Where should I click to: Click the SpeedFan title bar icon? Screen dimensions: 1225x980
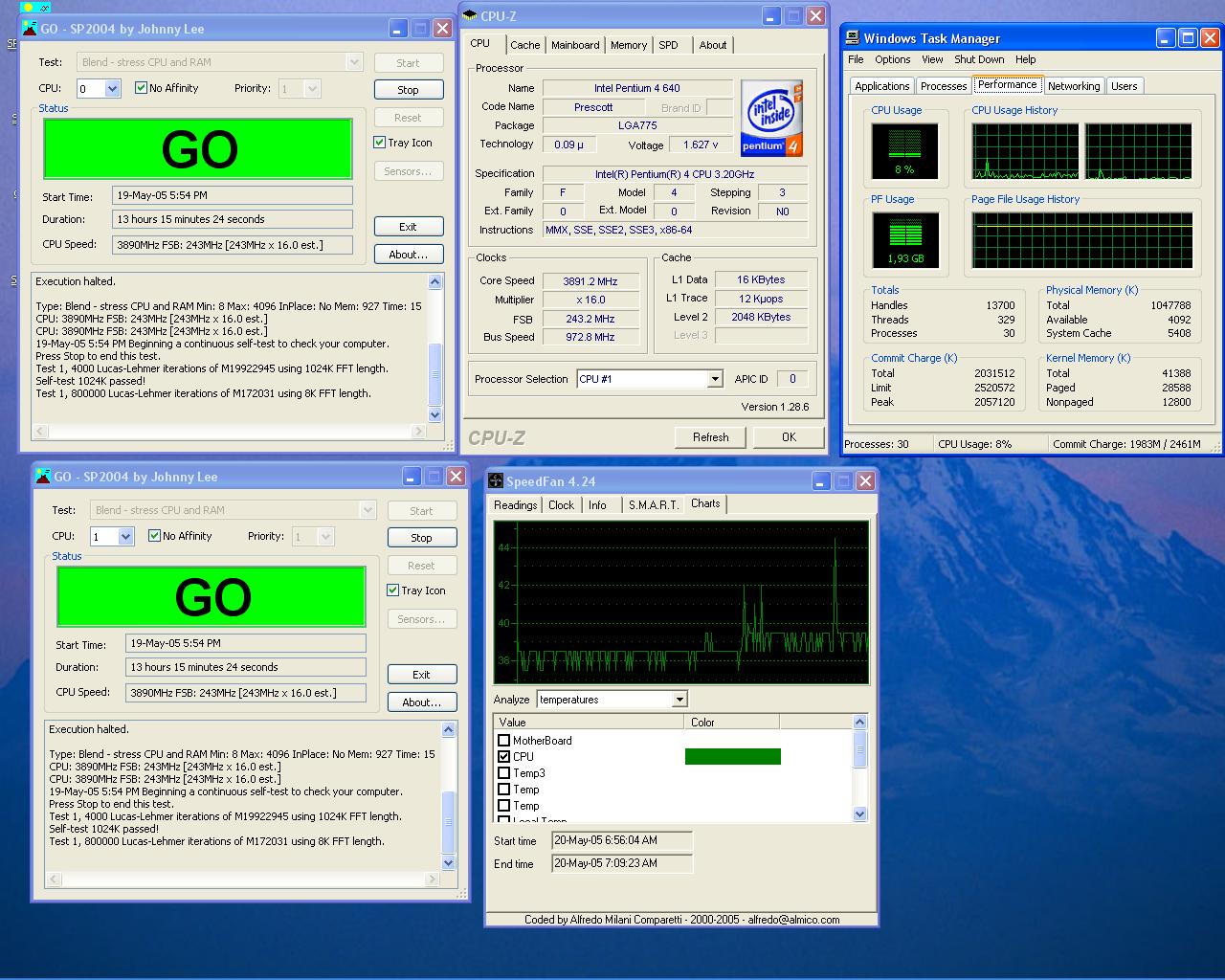click(496, 480)
